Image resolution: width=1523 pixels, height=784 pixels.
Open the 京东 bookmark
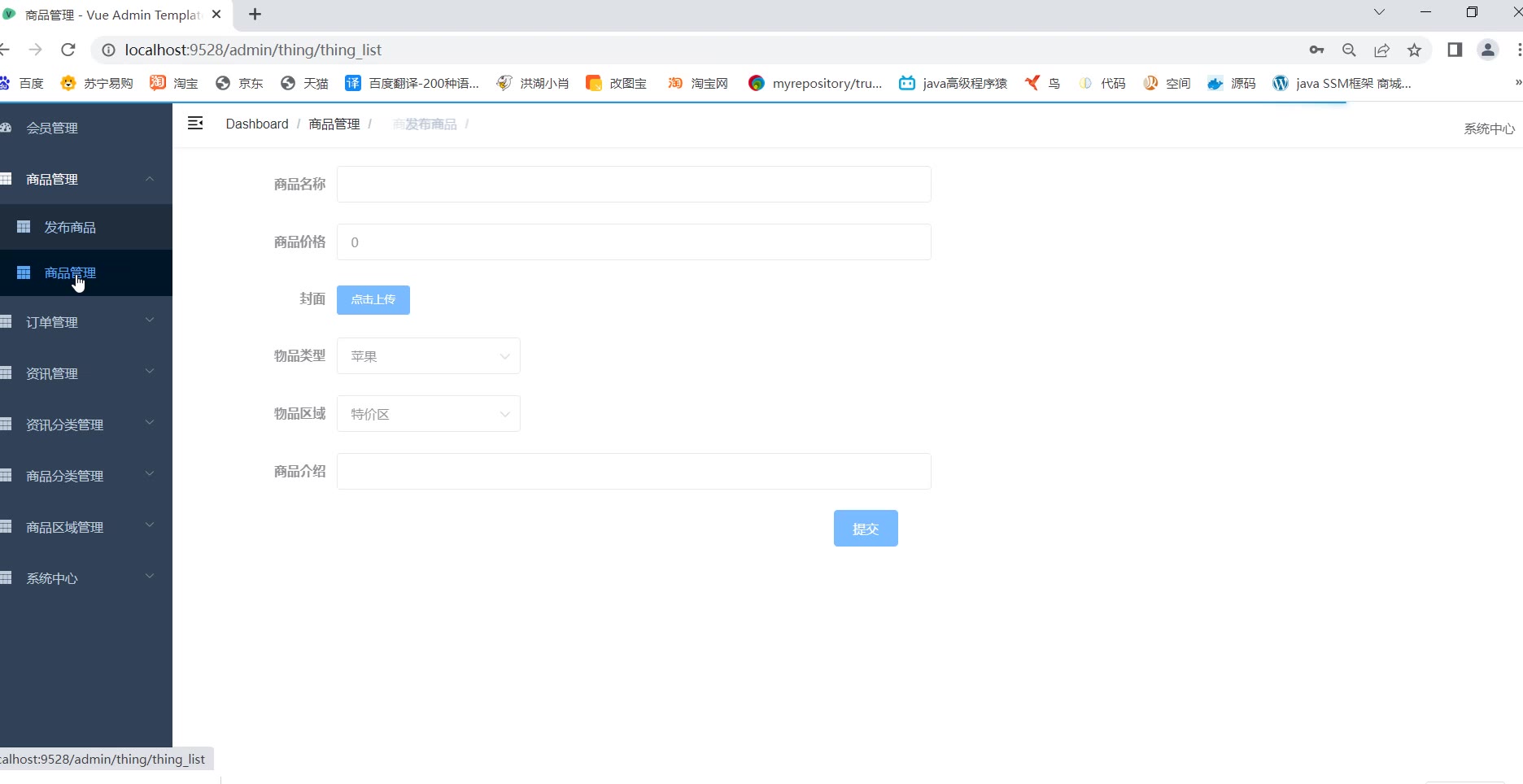[239, 83]
